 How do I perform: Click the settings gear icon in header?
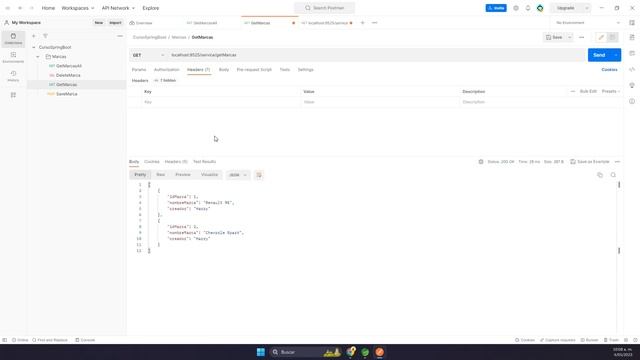pyautogui.click(x=516, y=8)
